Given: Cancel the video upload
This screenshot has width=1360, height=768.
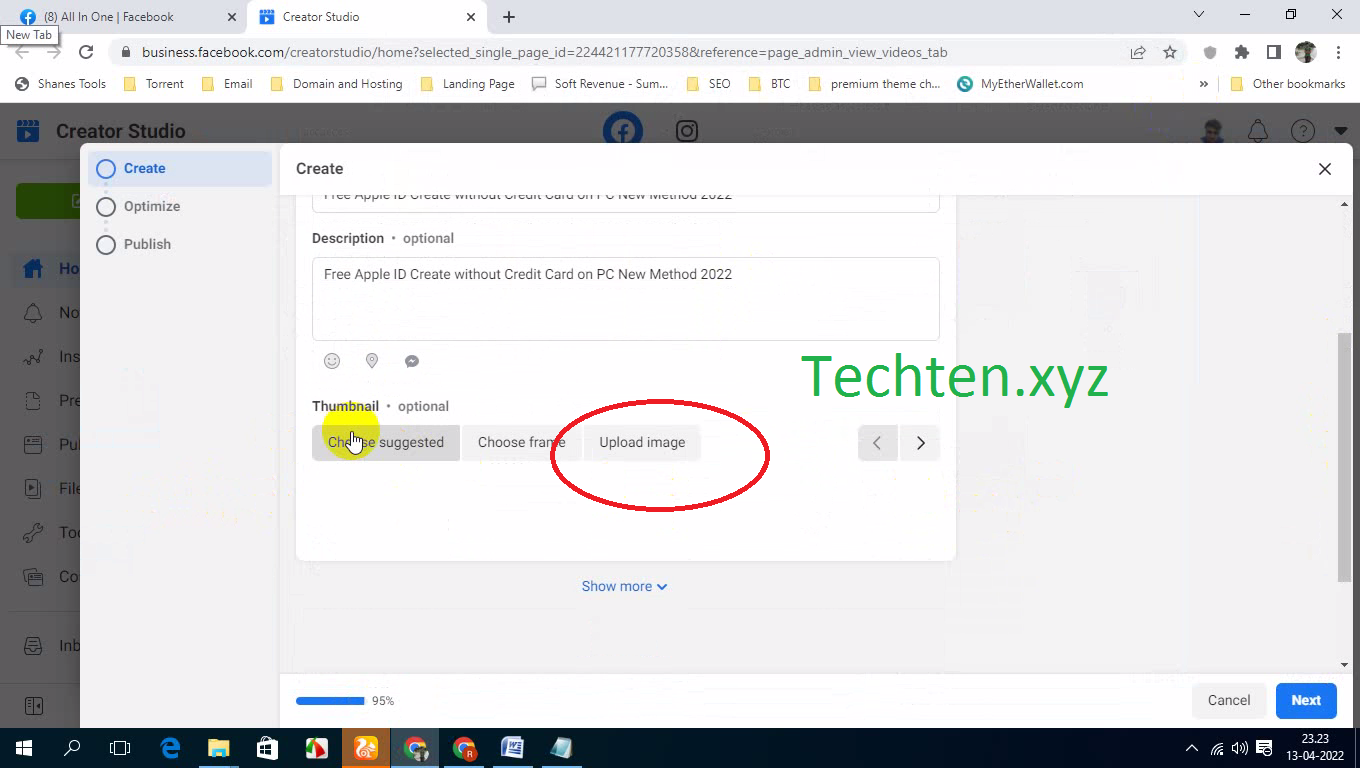Looking at the screenshot, I should coord(1229,701).
